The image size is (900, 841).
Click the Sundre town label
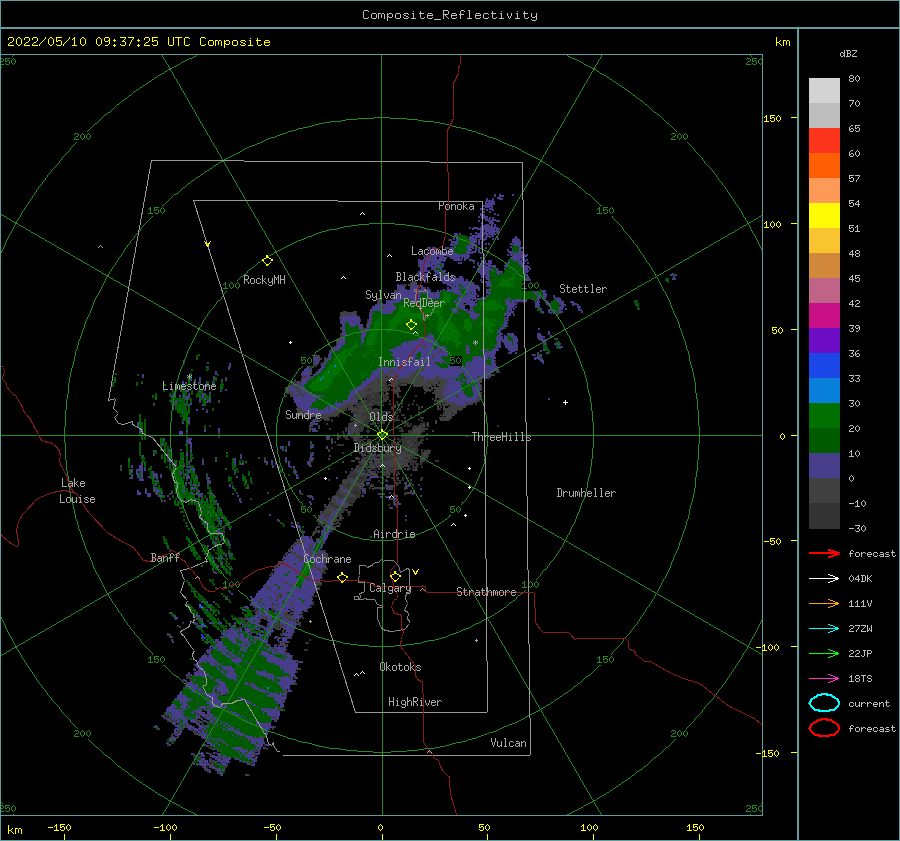(x=303, y=414)
